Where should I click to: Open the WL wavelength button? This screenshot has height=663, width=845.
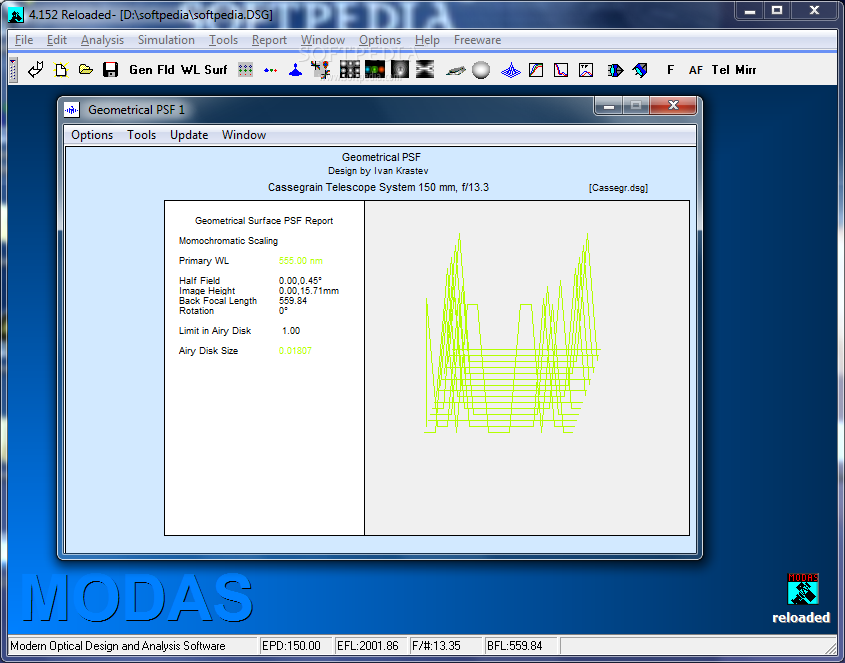[190, 70]
